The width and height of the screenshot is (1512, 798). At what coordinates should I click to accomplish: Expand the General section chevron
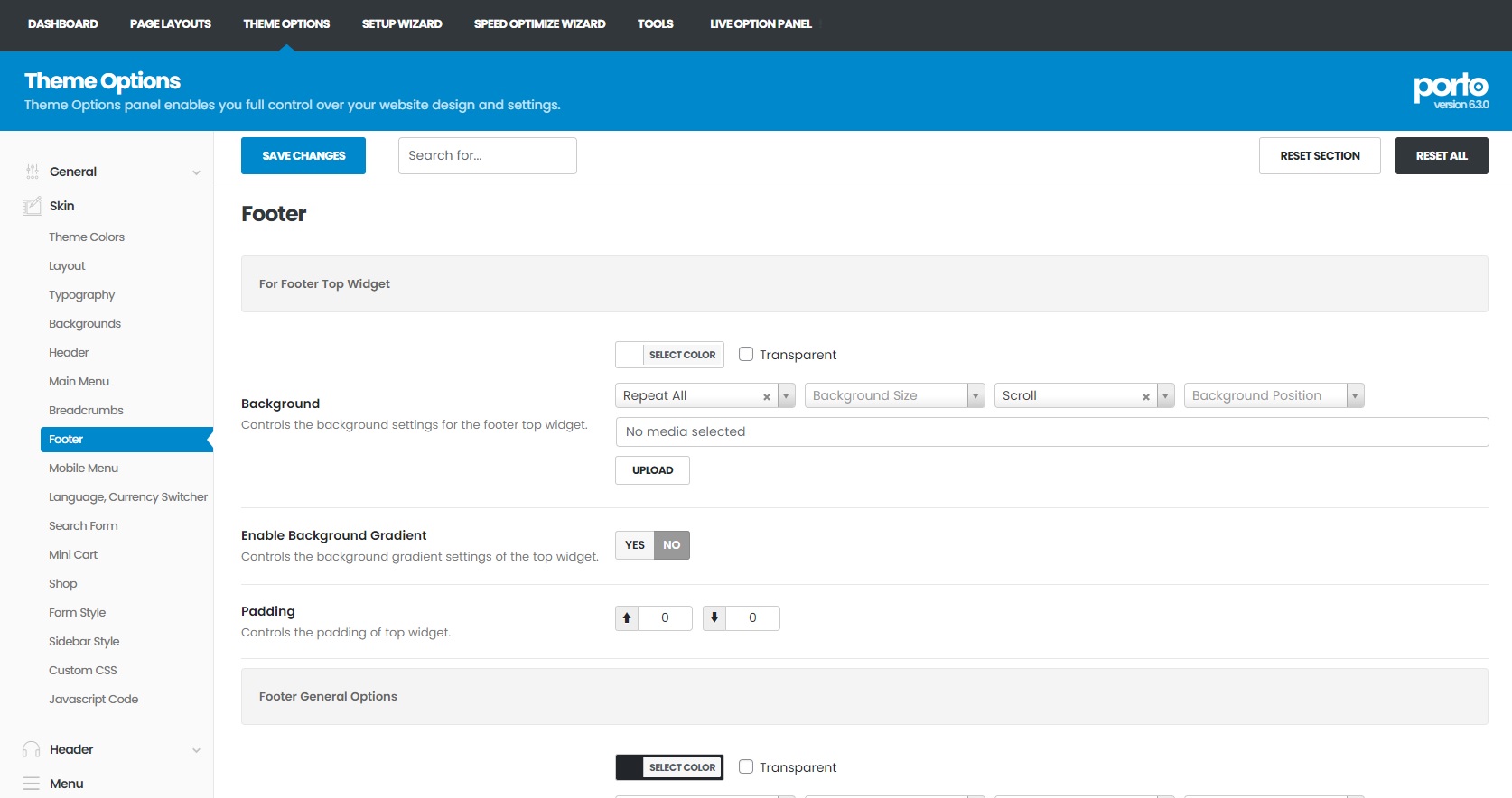[196, 172]
